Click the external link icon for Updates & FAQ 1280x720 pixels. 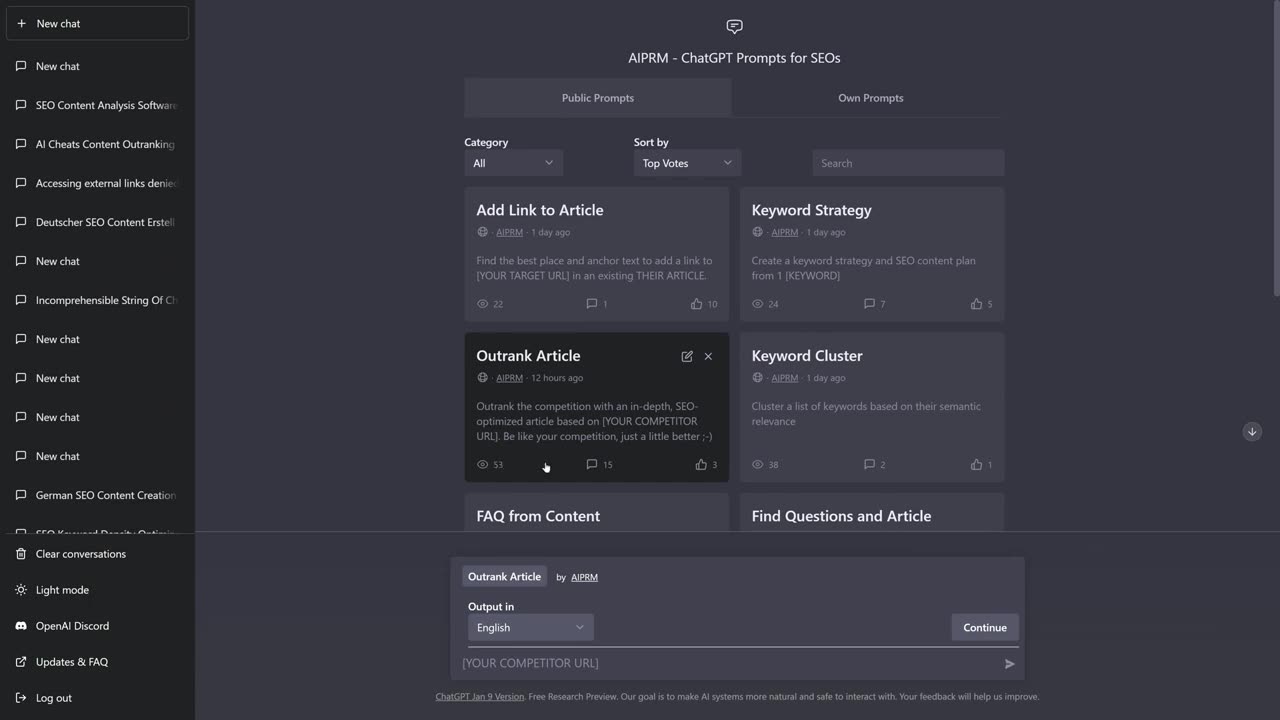click(21, 662)
